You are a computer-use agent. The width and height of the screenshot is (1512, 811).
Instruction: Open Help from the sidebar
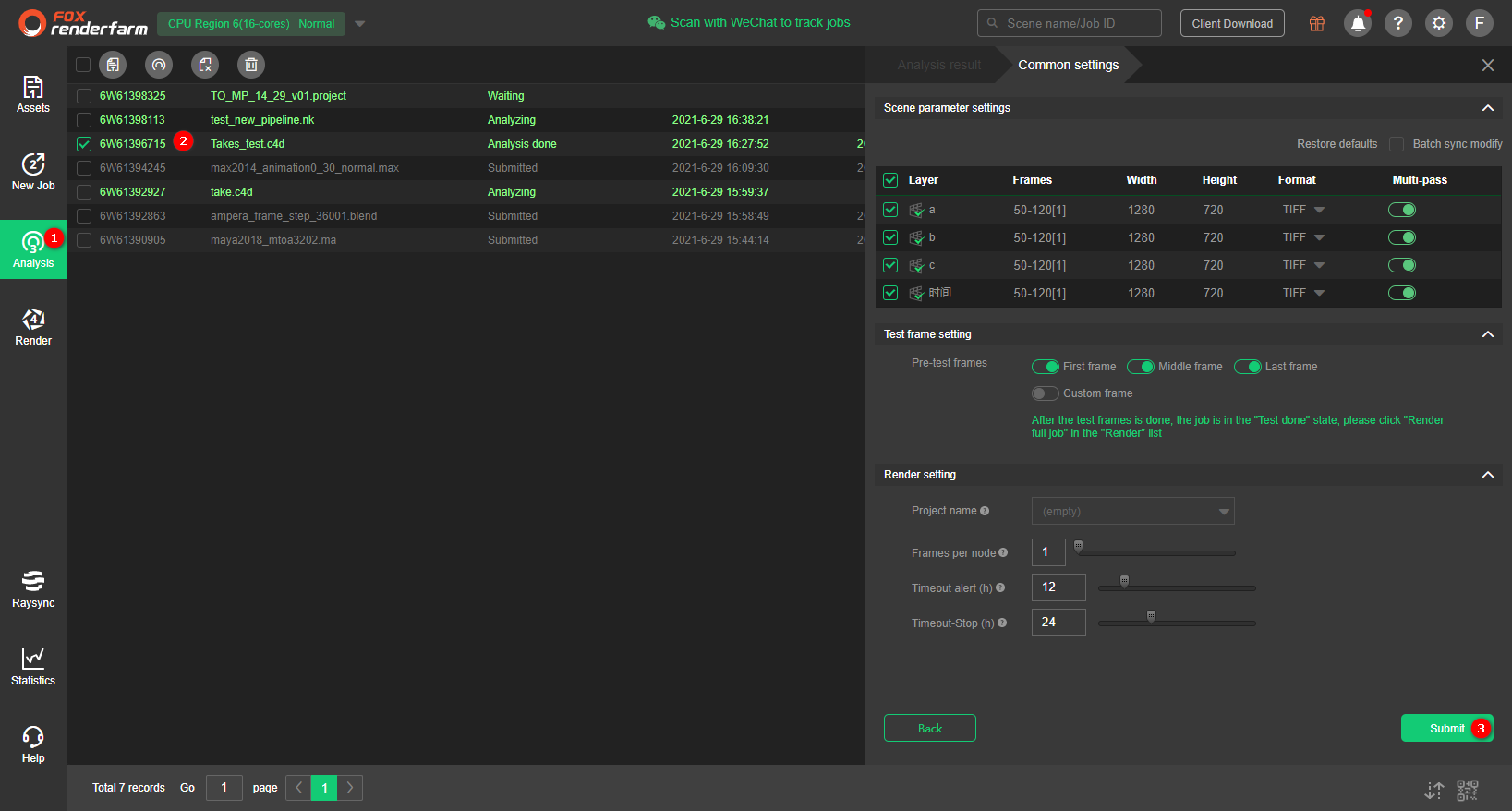point(33,744)
